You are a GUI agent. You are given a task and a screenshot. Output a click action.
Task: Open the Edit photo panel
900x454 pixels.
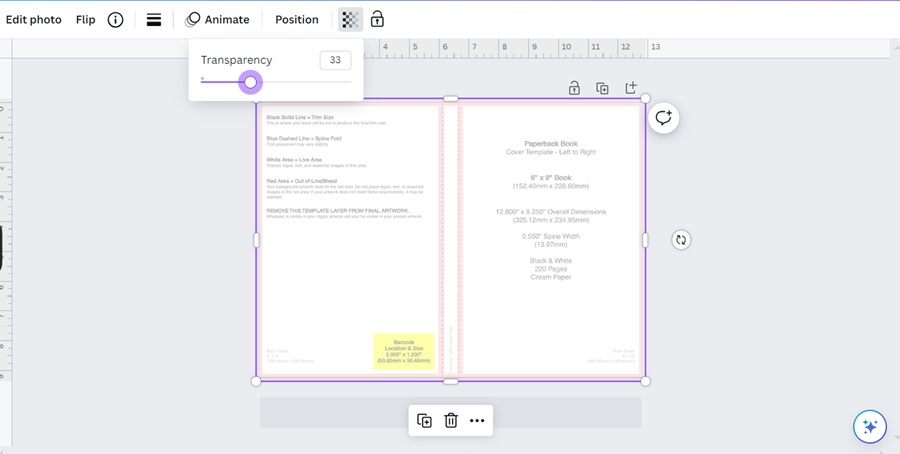pos(34,19)
